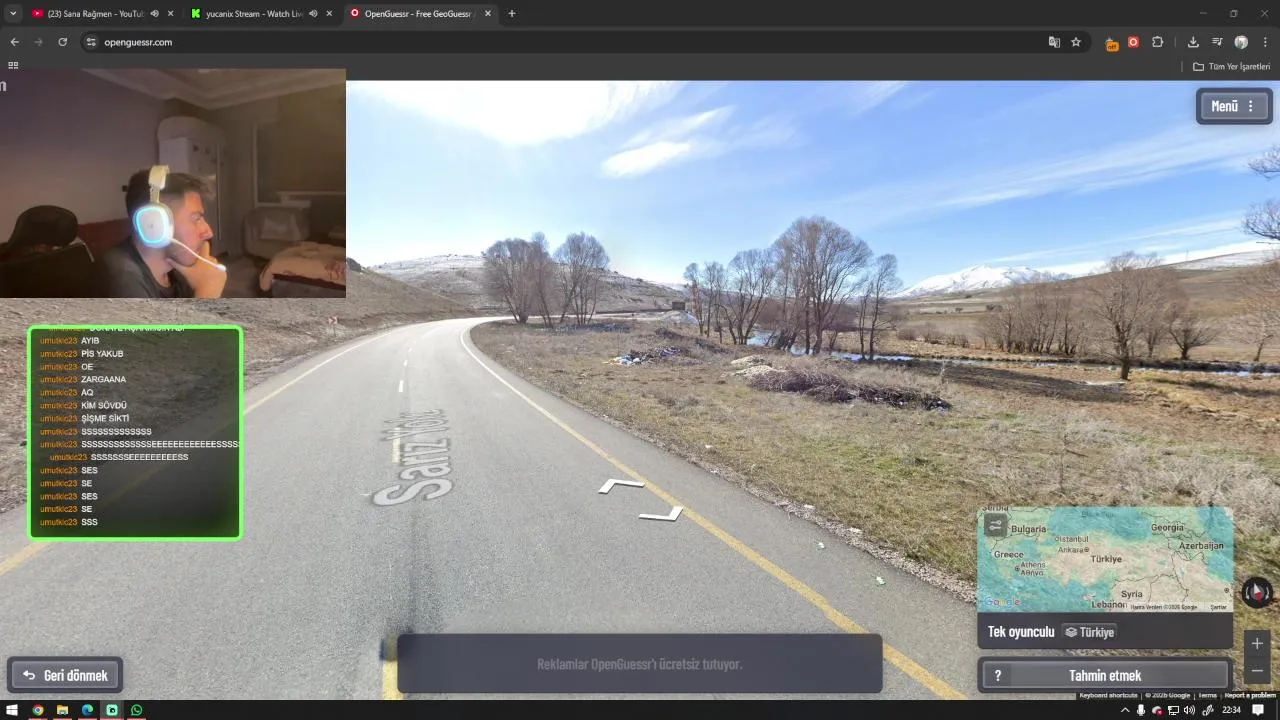The height and width of the screenshot is (720, 1280).
Task: Click the orange 'off' extension icon
Action: tap(1111, 43)
